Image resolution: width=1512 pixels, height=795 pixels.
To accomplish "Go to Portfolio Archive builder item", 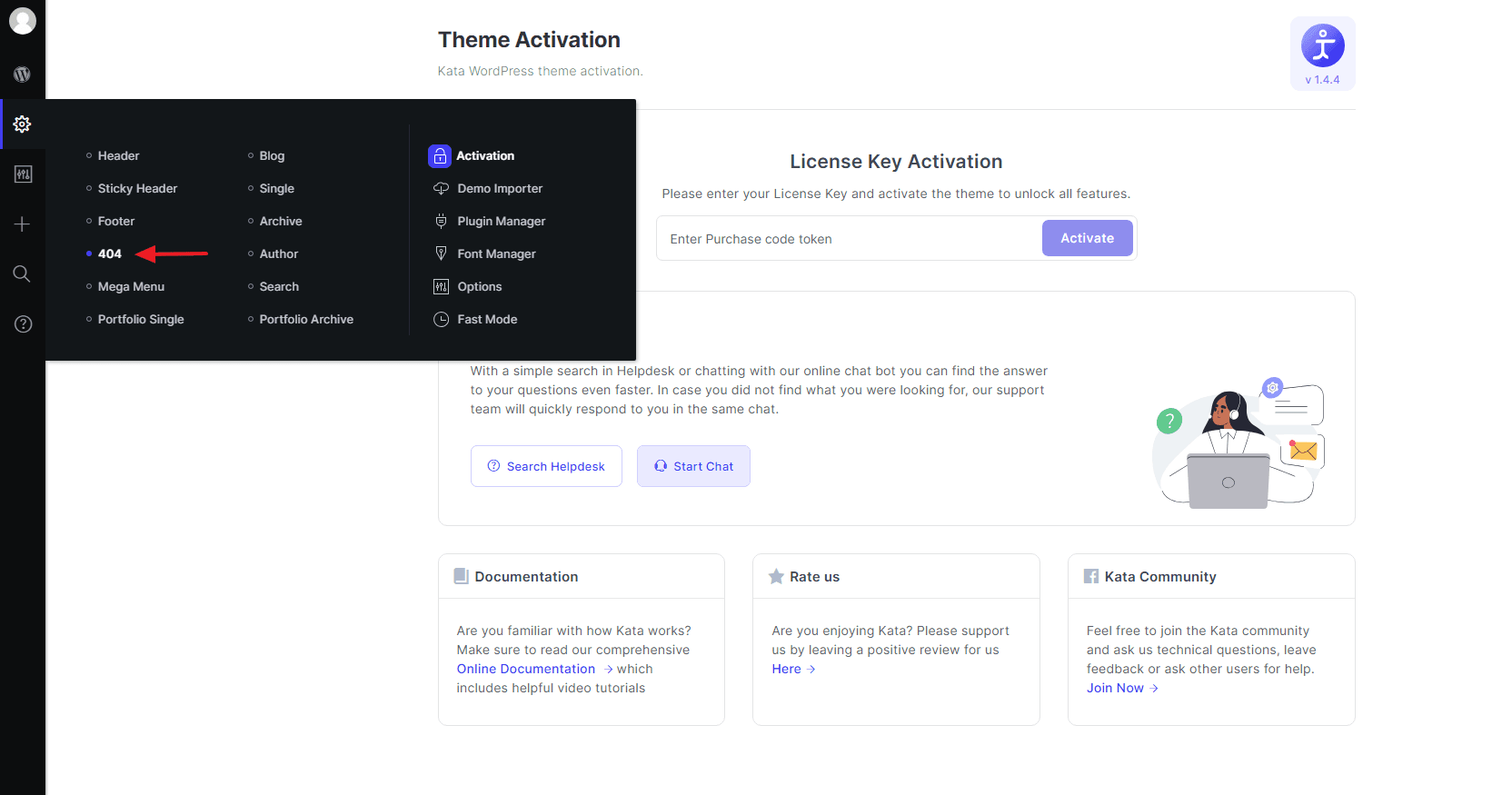I will pyautogui.click(x=306, y=320).
